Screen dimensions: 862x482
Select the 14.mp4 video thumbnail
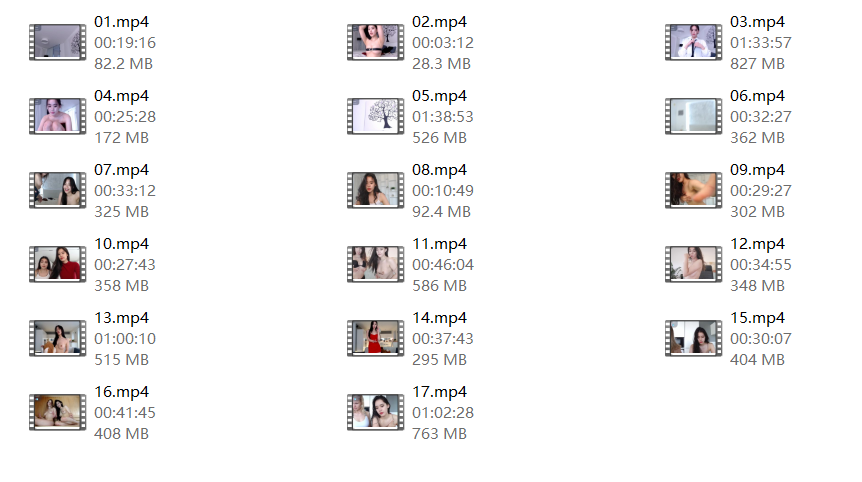375,338
